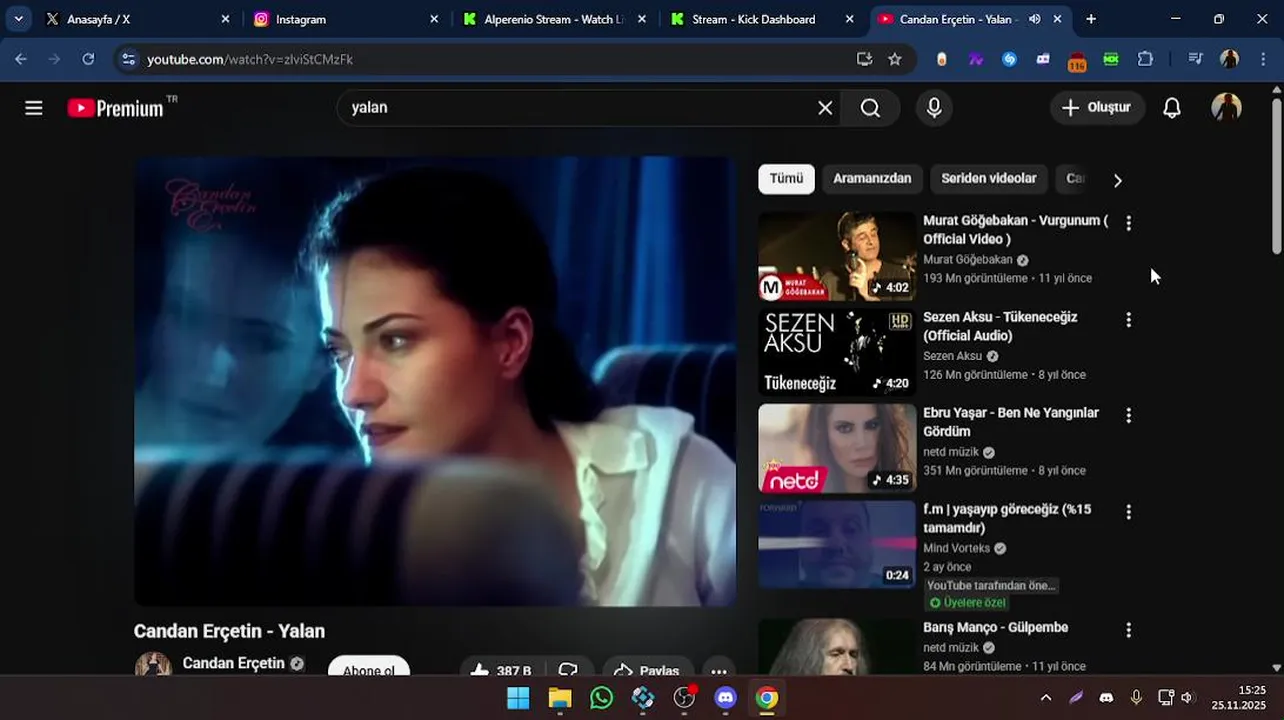Open the taskbar volume control
This screenshot has width=1284, height=720.
[1187, 698]
